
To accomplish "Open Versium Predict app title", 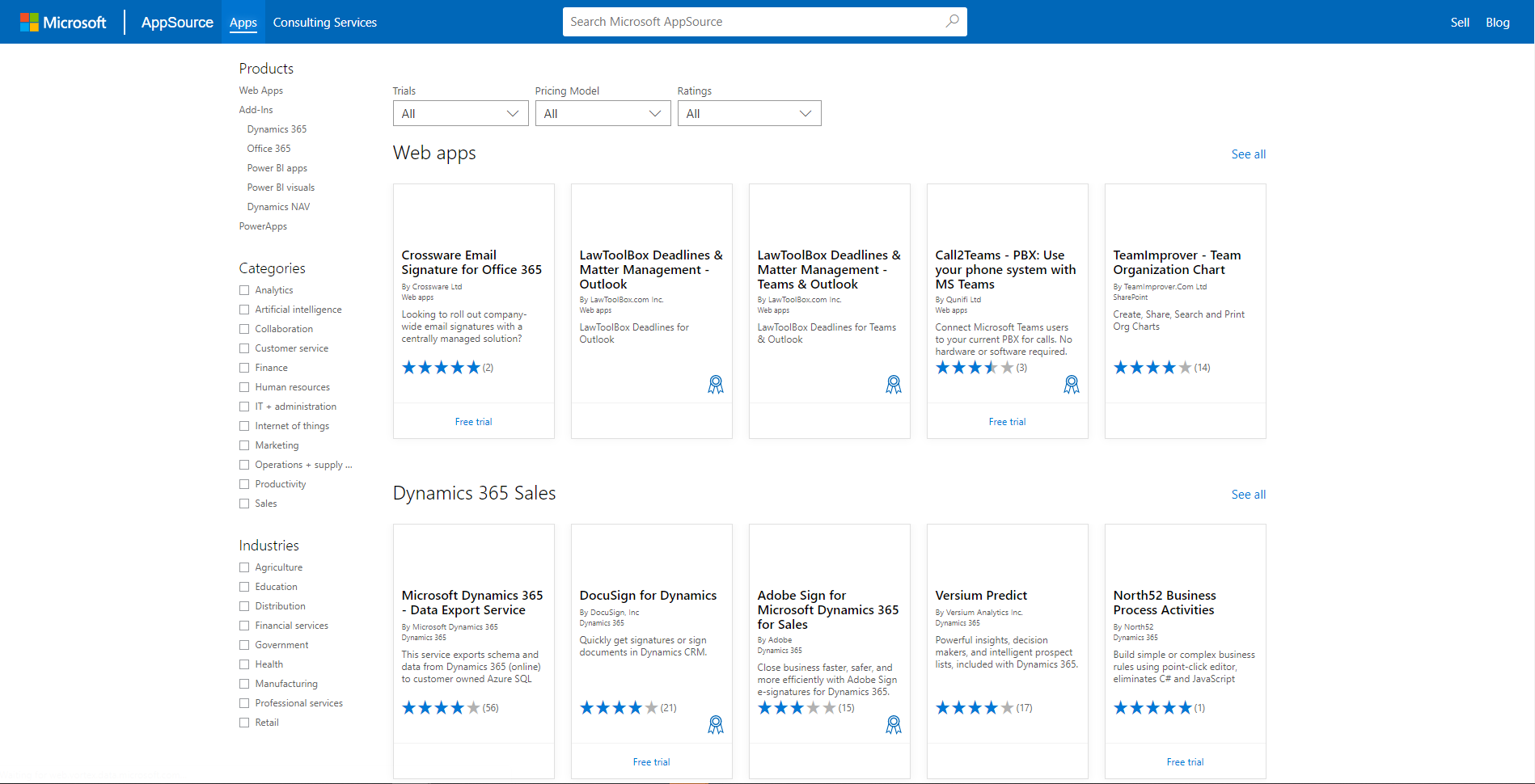I will (x=981, y=596).
